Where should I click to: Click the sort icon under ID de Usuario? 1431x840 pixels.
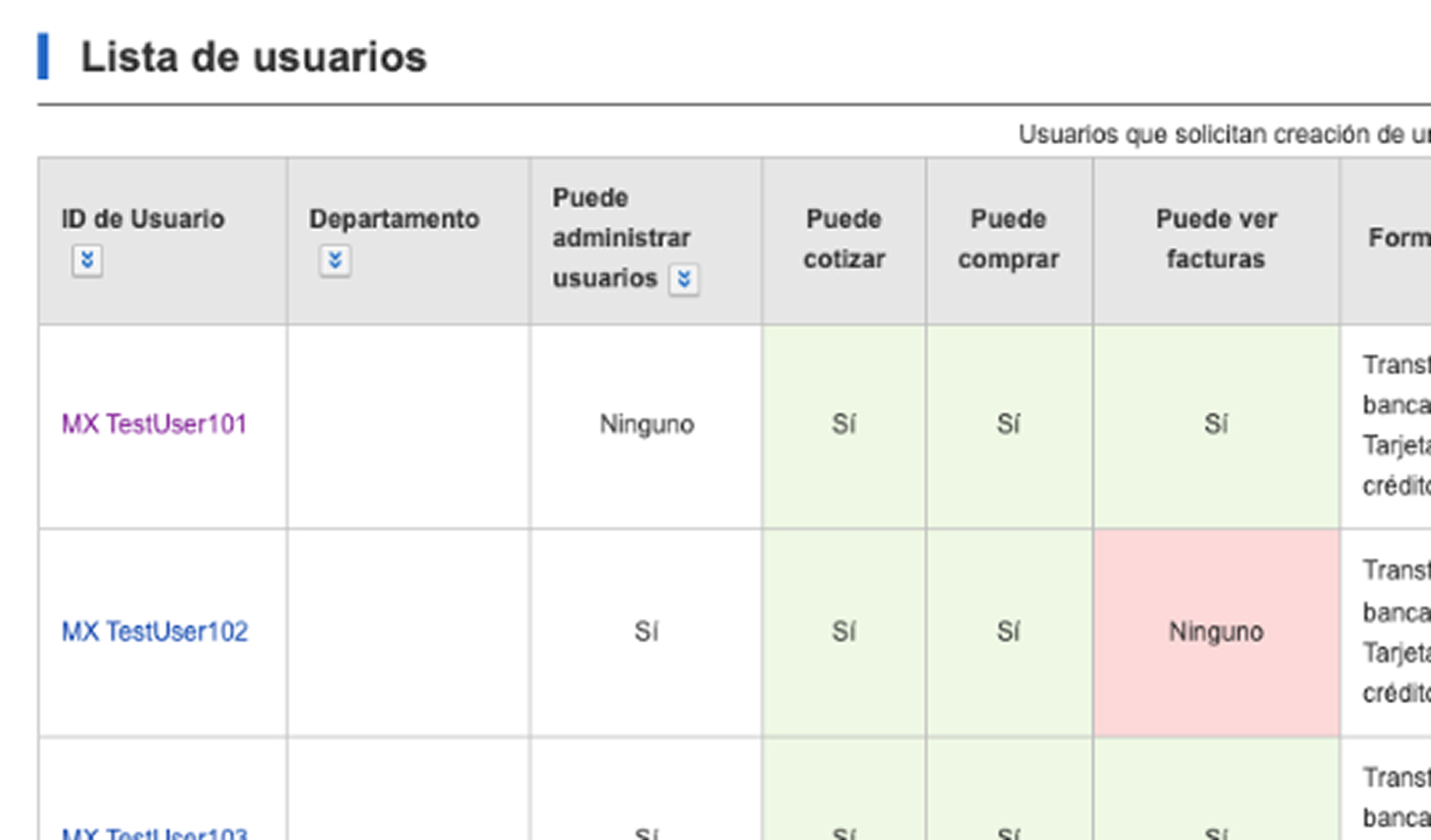pyautogui.click(x=87, y=261)
